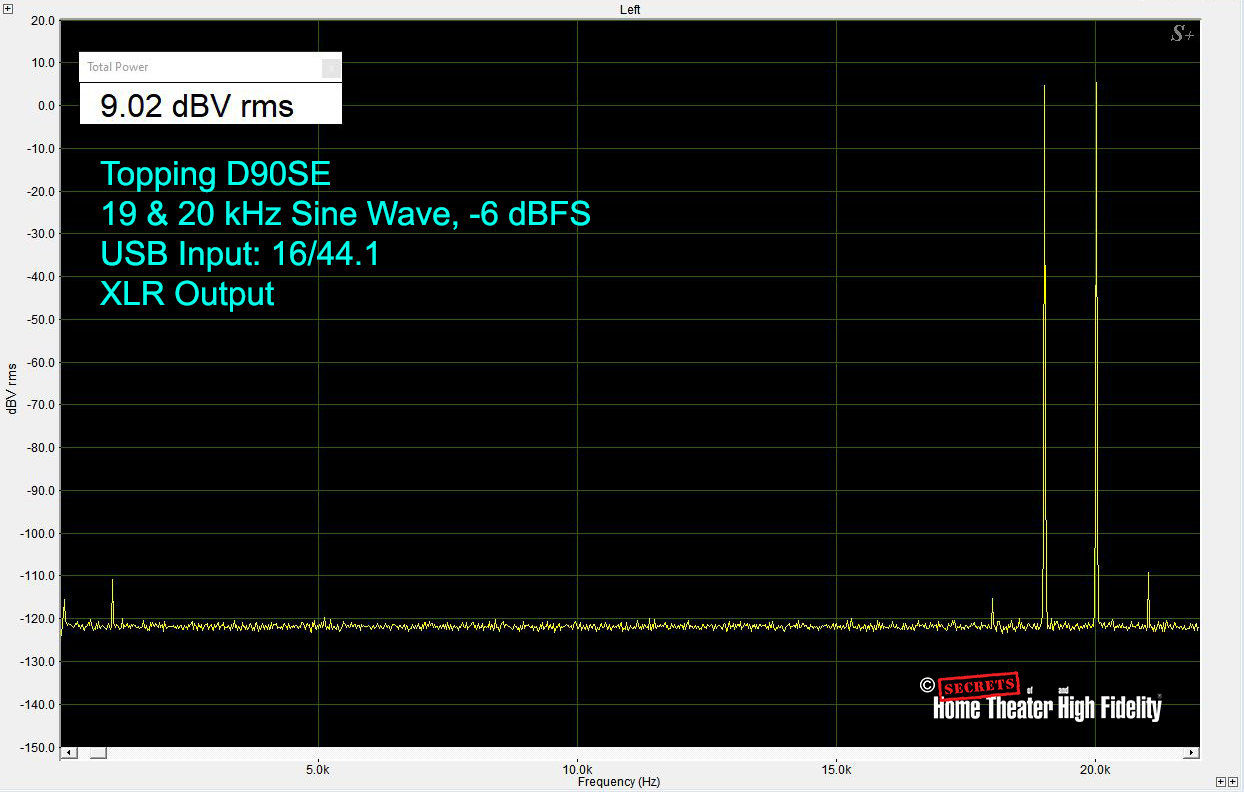Click the small spur near 1 kHz

coord(112,600)
